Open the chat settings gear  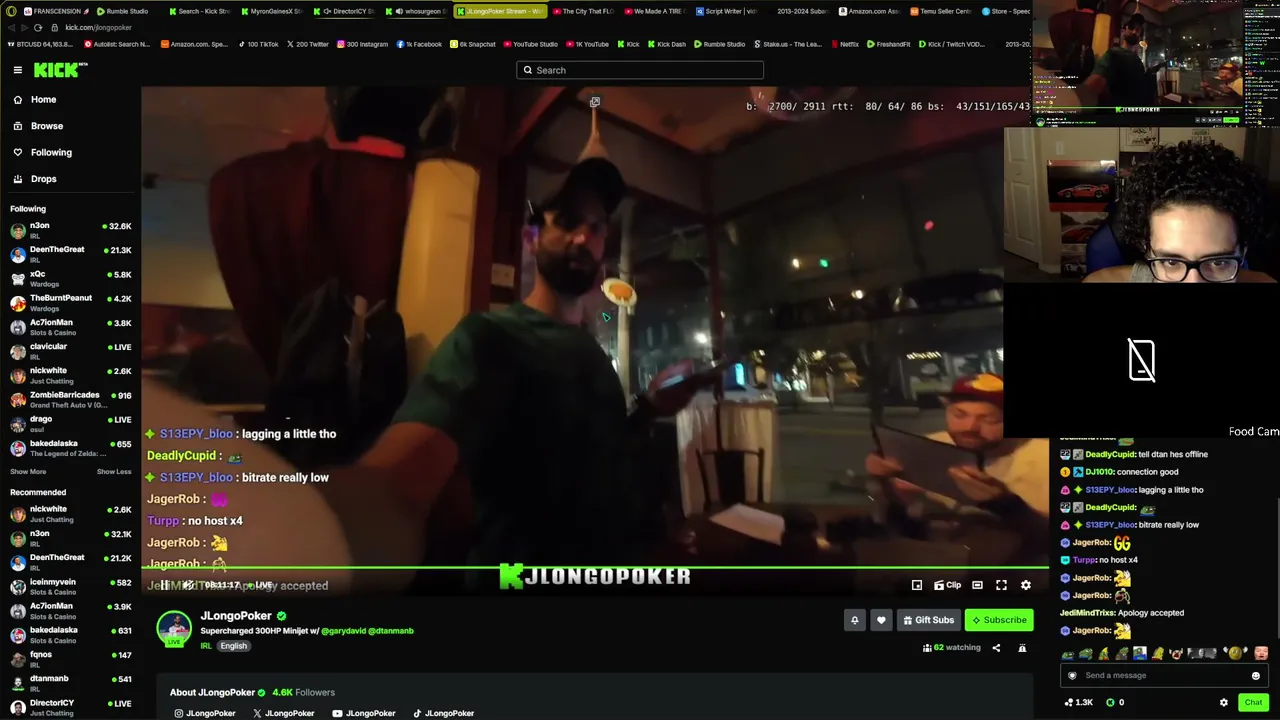1224,703
